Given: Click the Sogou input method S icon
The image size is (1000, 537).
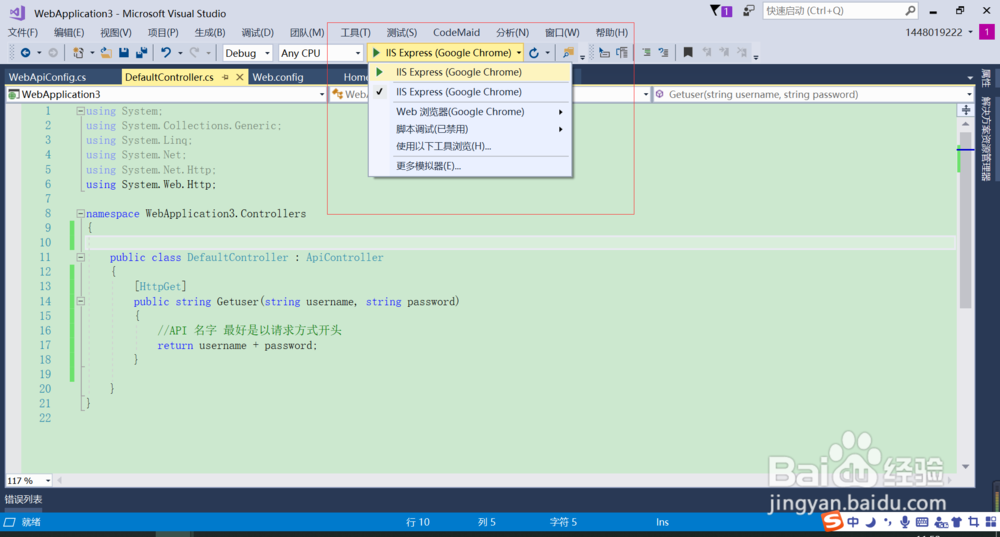Looking at the screenshot, I should [x=832, y=522].
